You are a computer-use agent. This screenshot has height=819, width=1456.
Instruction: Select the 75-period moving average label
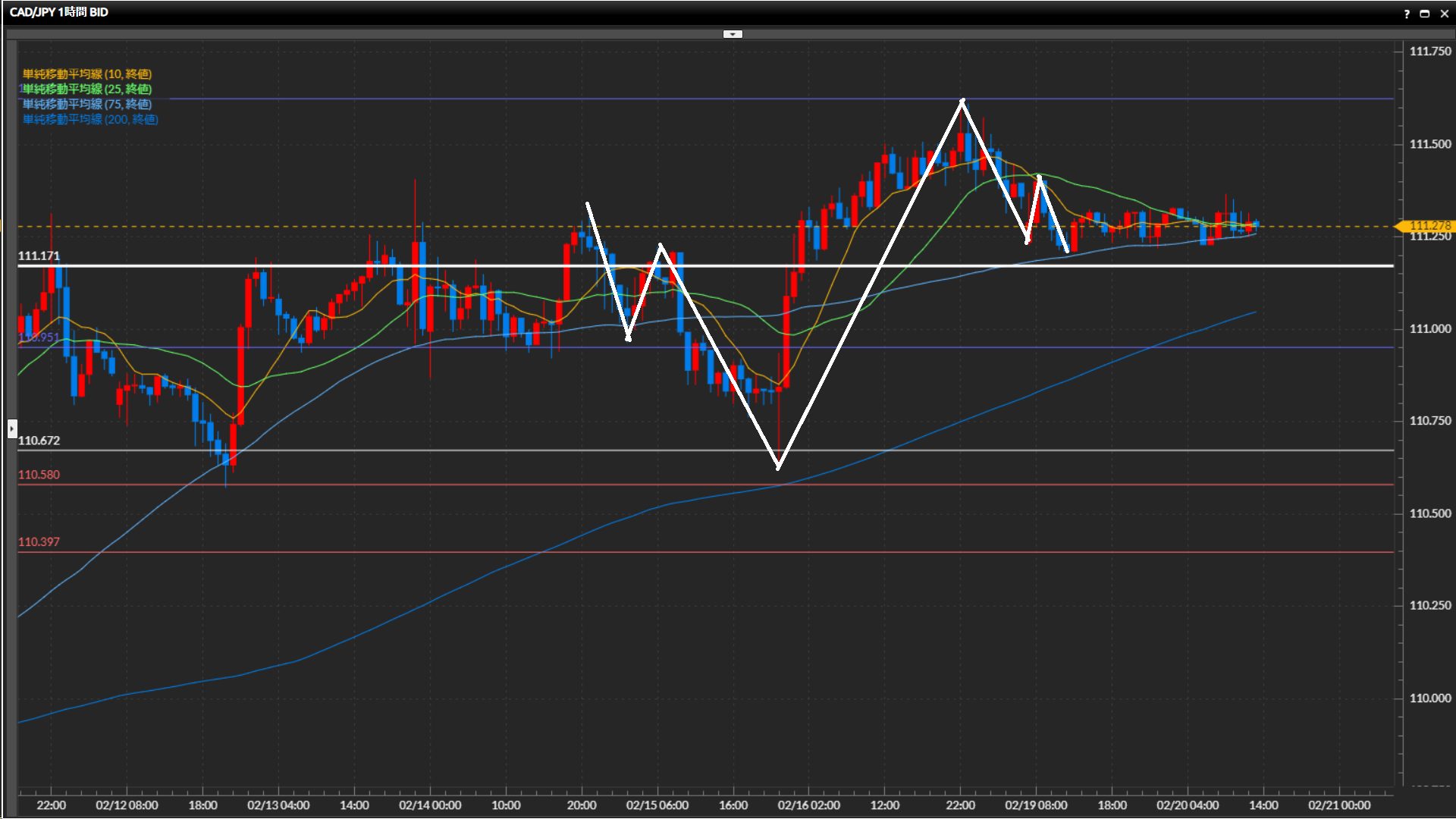pos(87,104)
